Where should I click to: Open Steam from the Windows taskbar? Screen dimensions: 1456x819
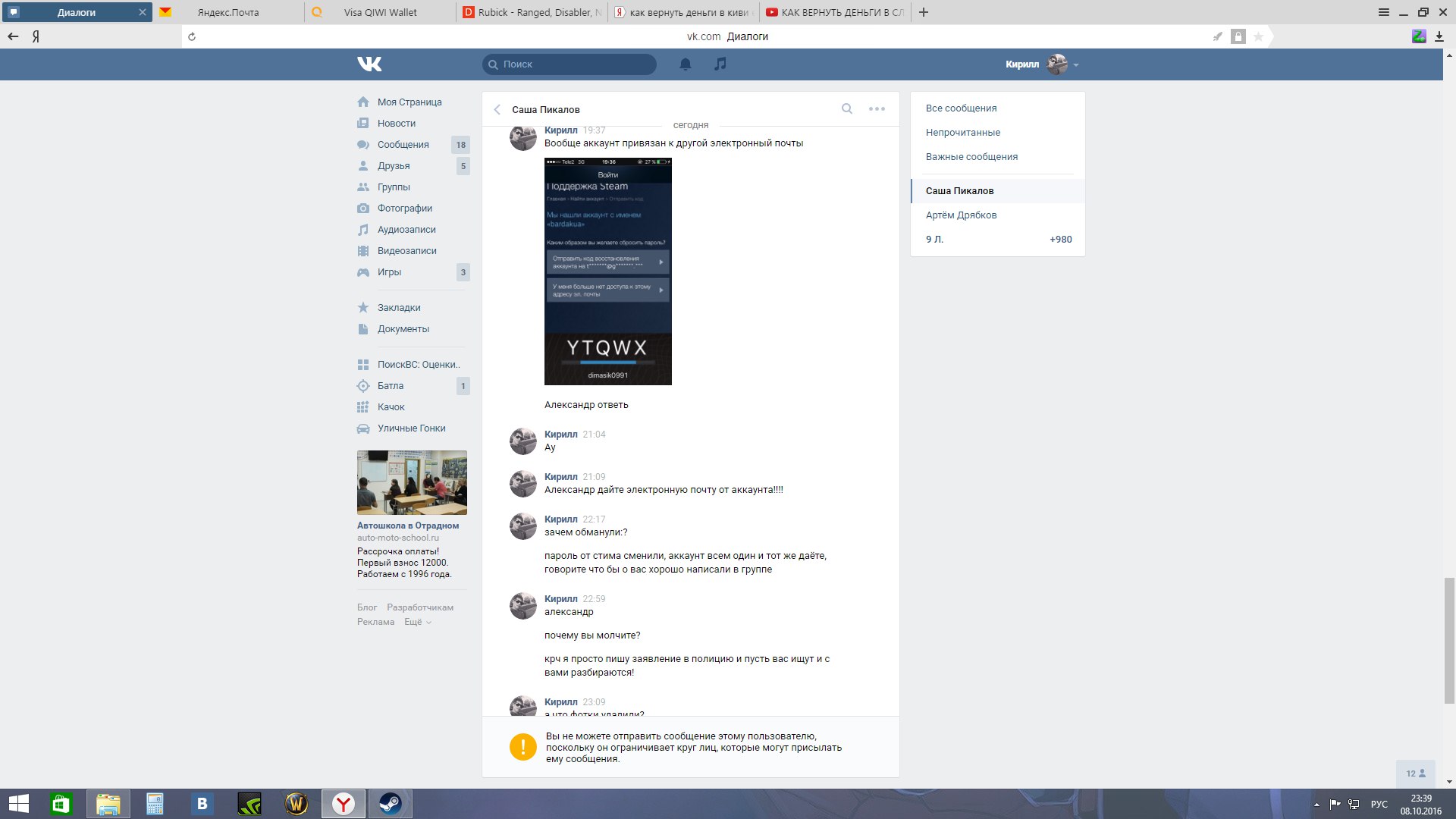[x=391, y=804]
